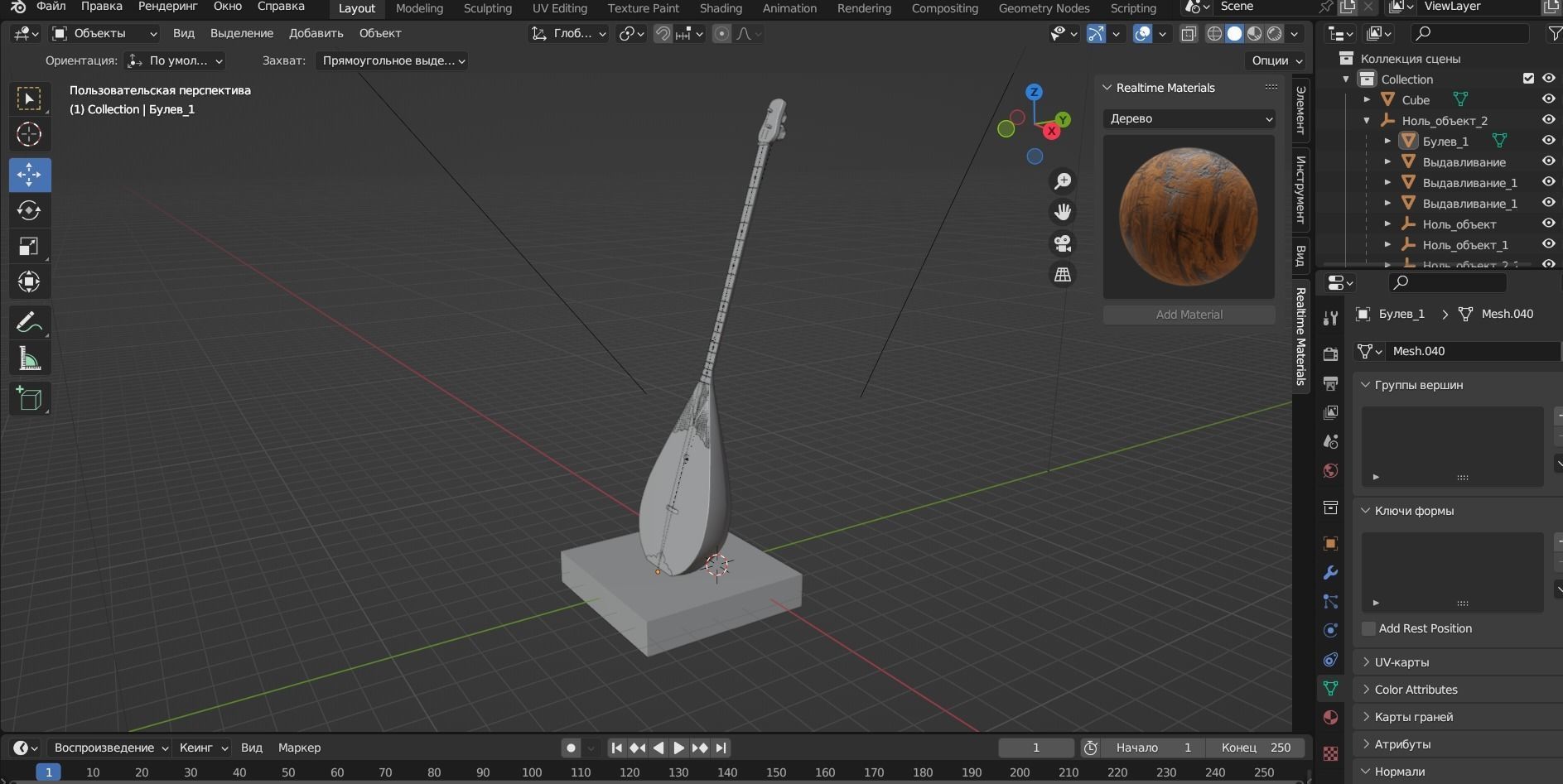This screenshot has width=1563, height=784.
Task: Pick the Rotate tool
Action: coord(29,210)
